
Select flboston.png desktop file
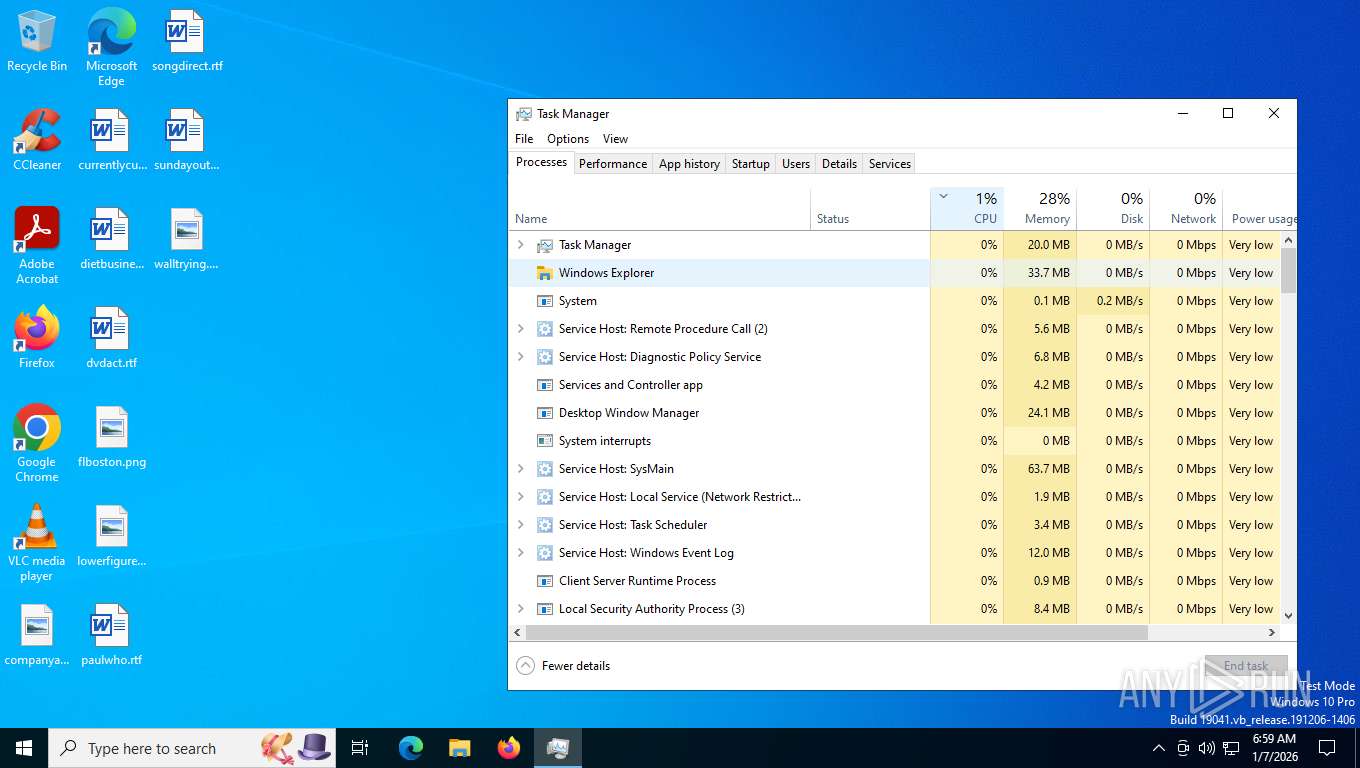click(x=112, y=438)
